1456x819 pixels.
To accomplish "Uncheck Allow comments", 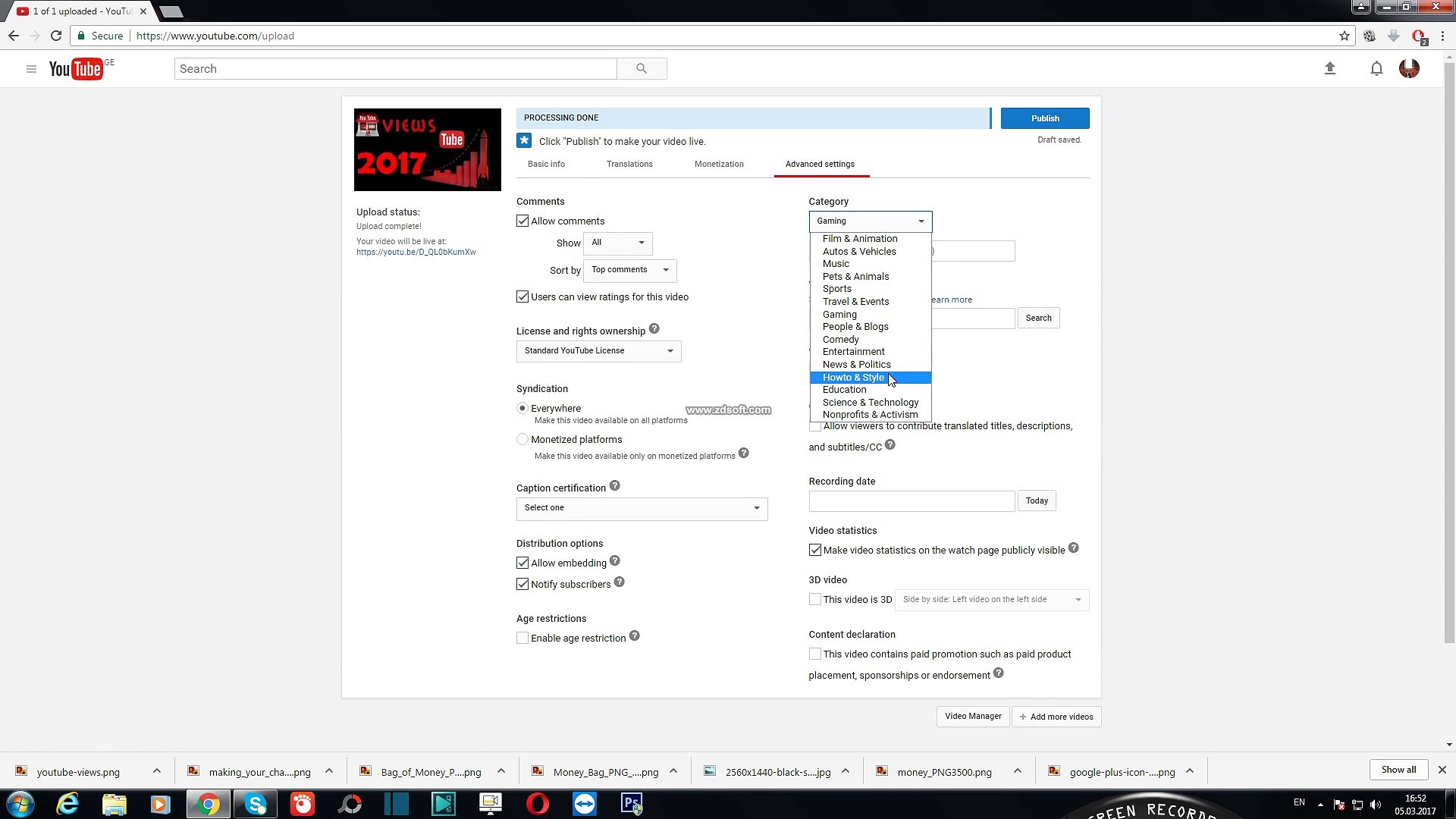I will [522, 220].
